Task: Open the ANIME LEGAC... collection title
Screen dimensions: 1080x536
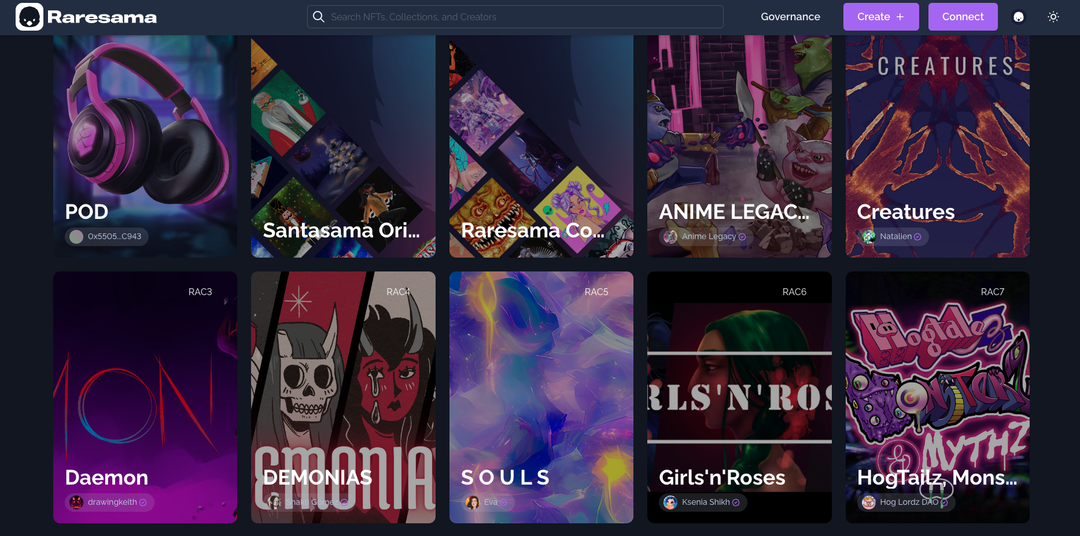Action: (734, 212)
